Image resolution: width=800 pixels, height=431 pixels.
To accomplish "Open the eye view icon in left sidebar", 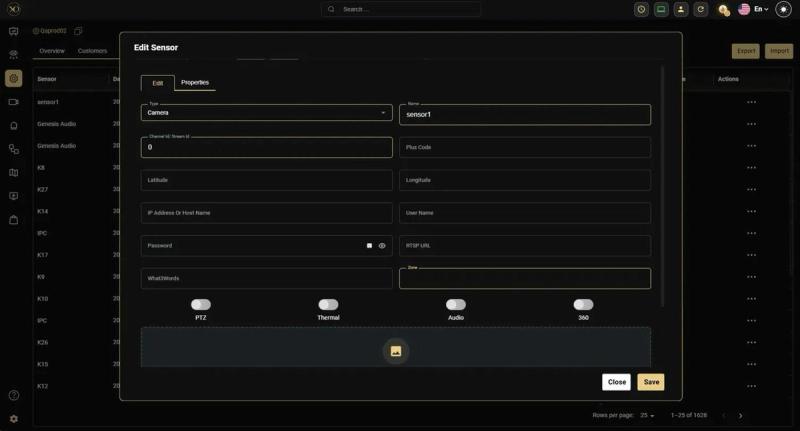I will [14, 54].
